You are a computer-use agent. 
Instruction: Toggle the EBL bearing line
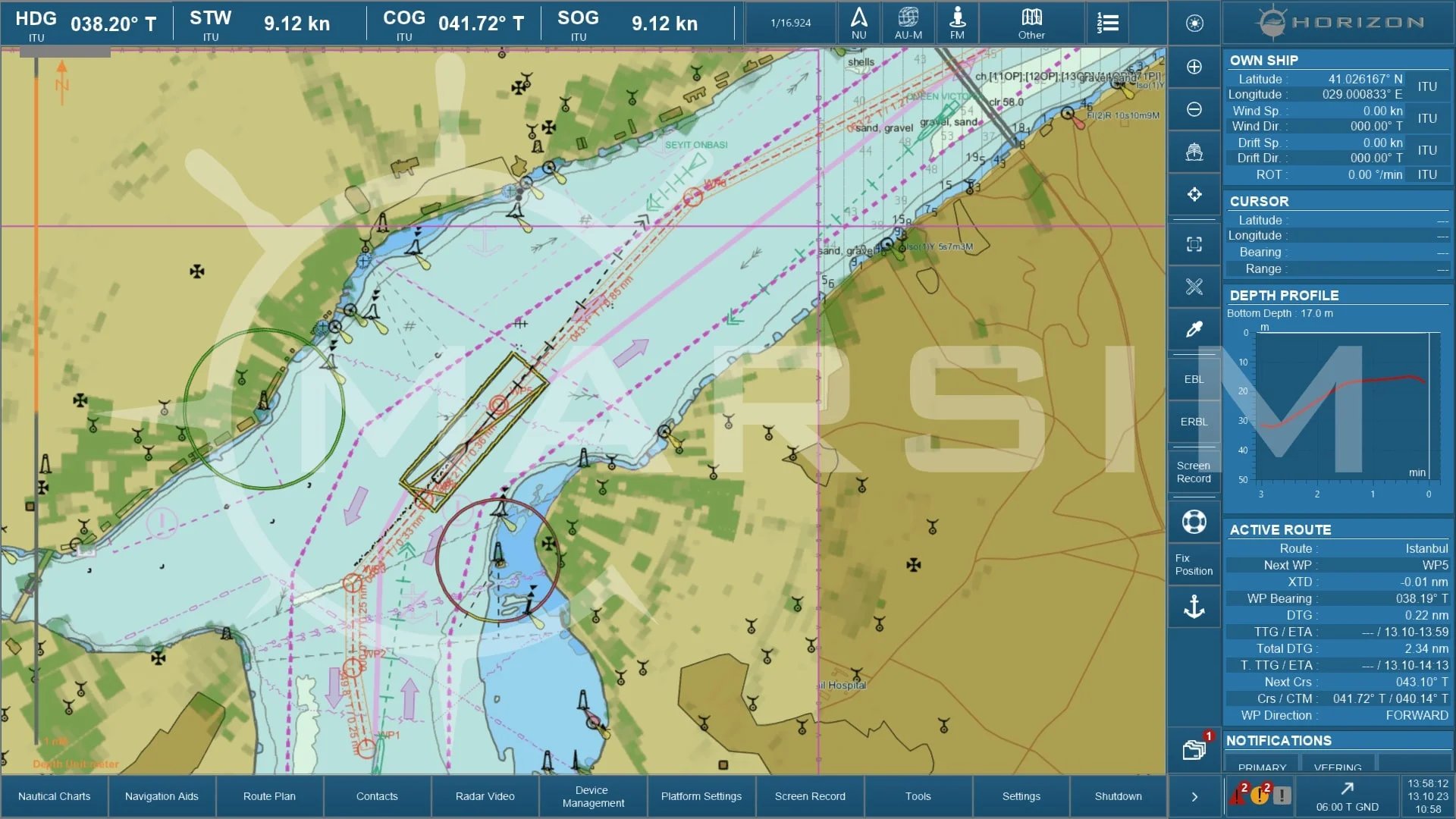(x=1194, y=379)
